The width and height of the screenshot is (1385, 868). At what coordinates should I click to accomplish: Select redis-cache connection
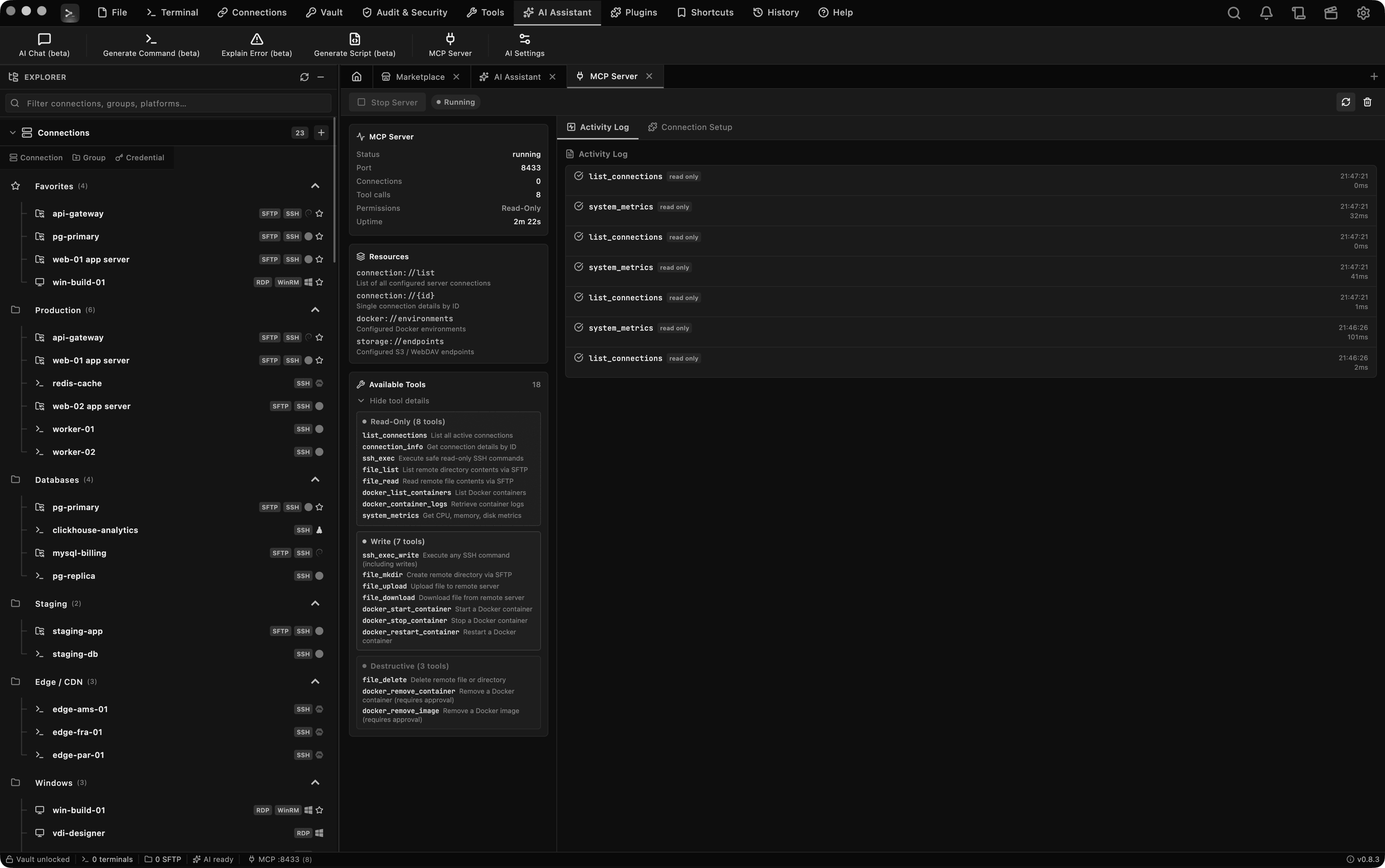(x=77, y=383)
